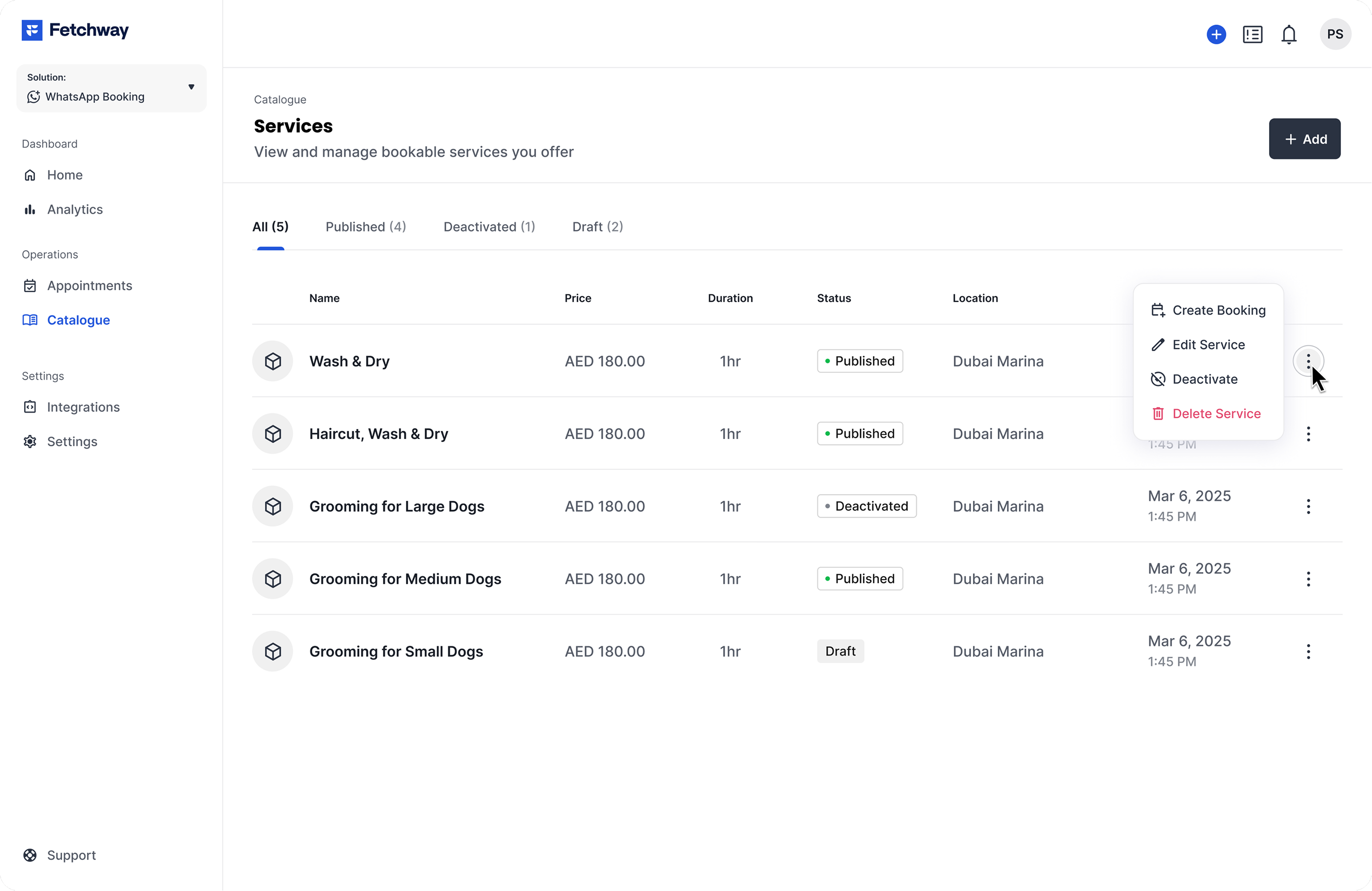The image size is (1372, 891).
Task: Click the Catalogue breadcrumb link
Action: click(280, 99)
